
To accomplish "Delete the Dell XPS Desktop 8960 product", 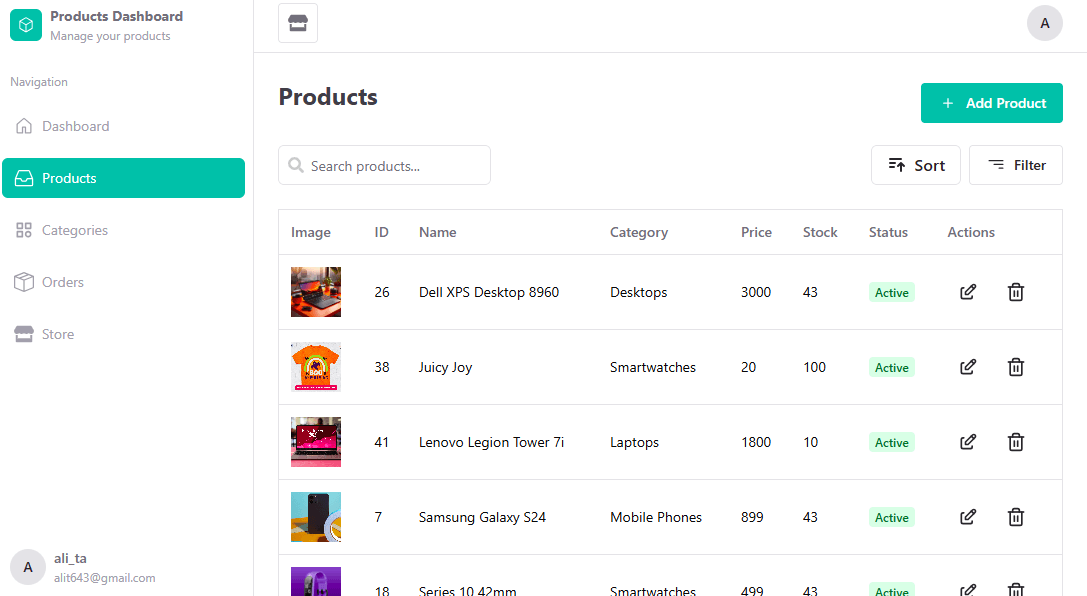I will (x=1016, y=292).
